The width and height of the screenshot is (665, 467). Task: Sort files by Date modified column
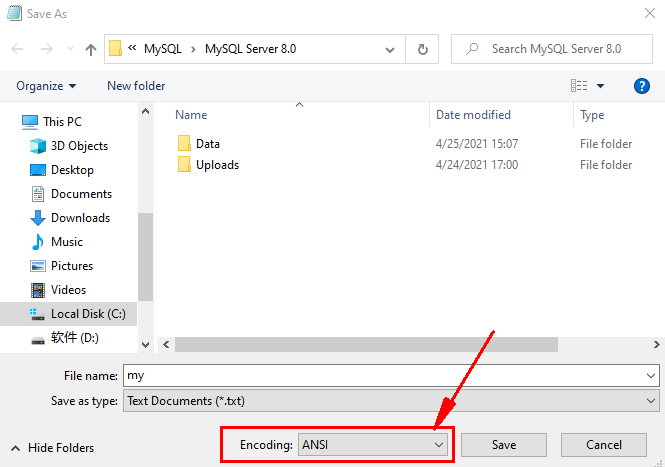473,115
